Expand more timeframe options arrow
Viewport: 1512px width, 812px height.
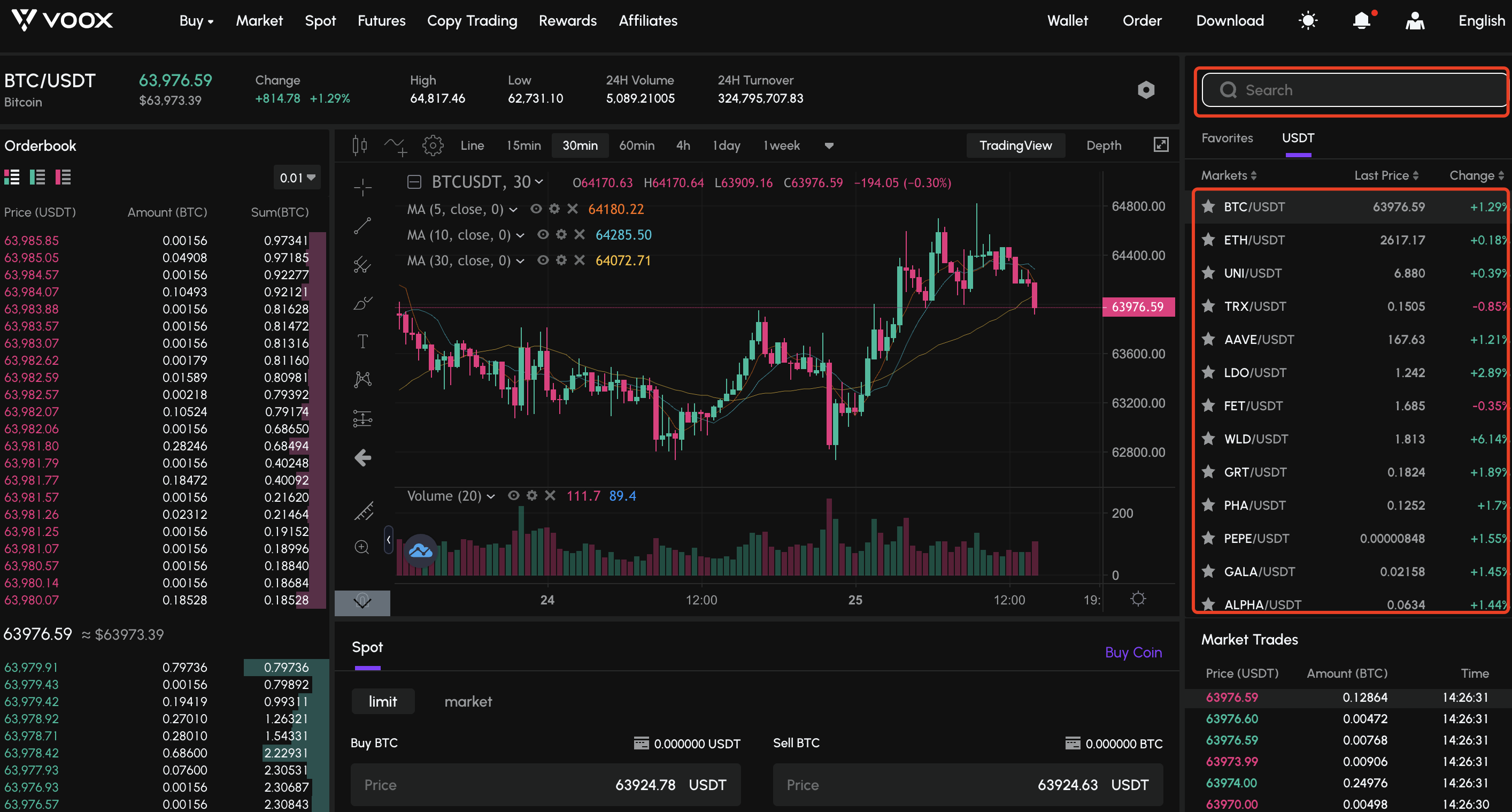pyautogui.click(x=829, y=145)
